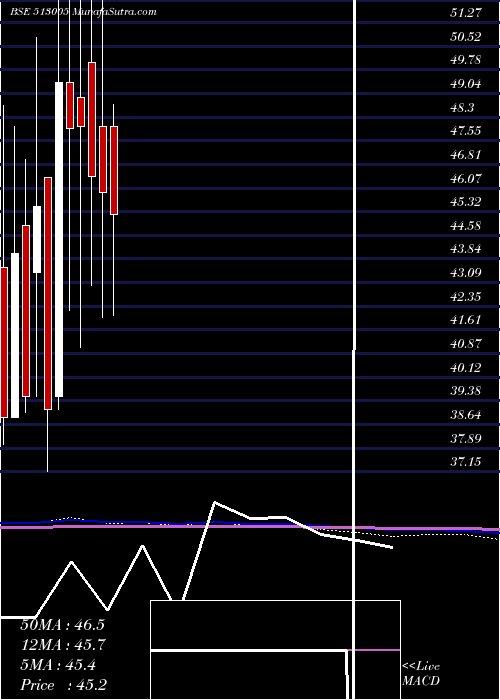Screen dimensions: 500x700
Task: Click the <<Live MACD label
Action: pos(421,674)
